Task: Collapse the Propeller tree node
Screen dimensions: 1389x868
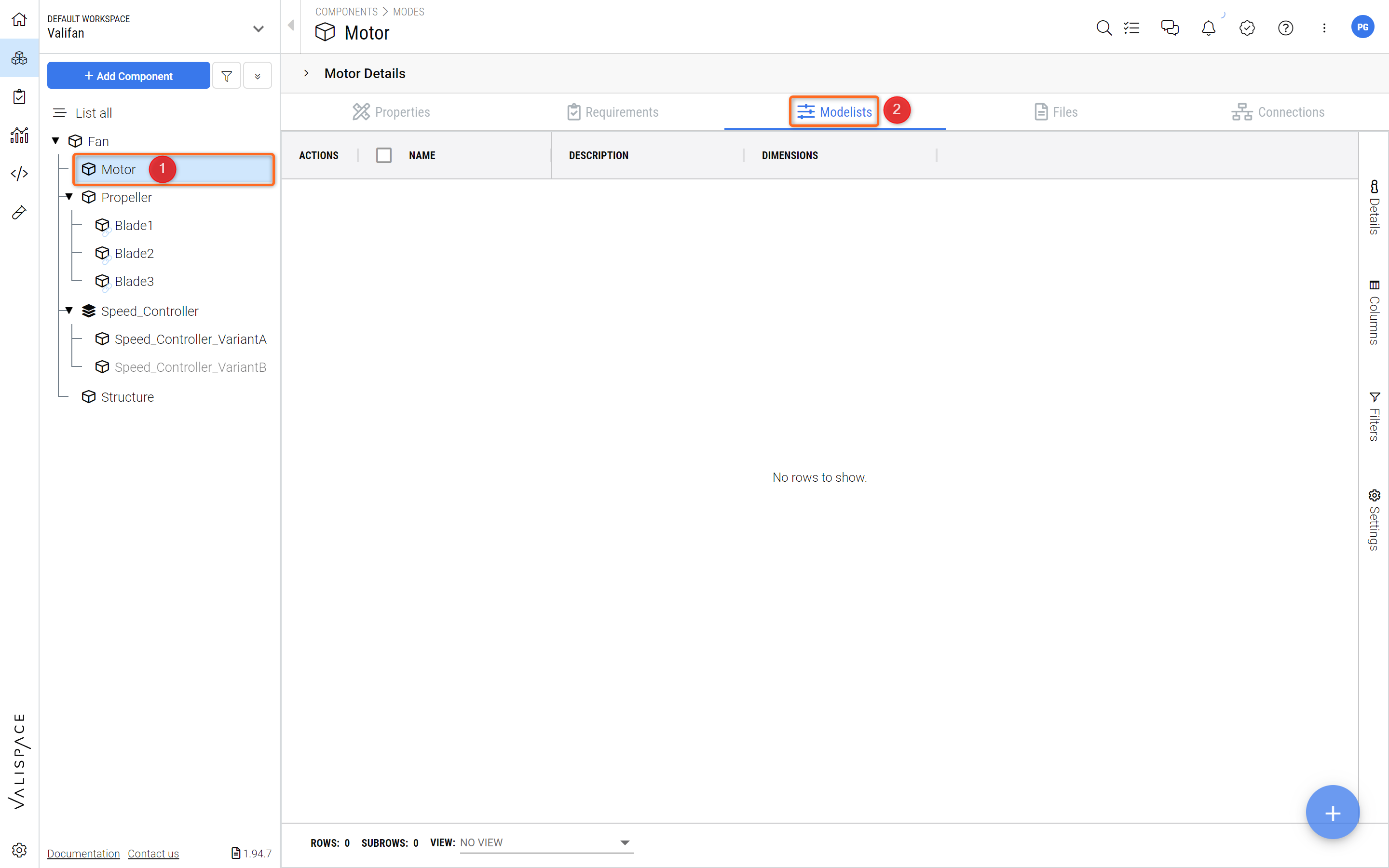Action: tap(69, 197)
